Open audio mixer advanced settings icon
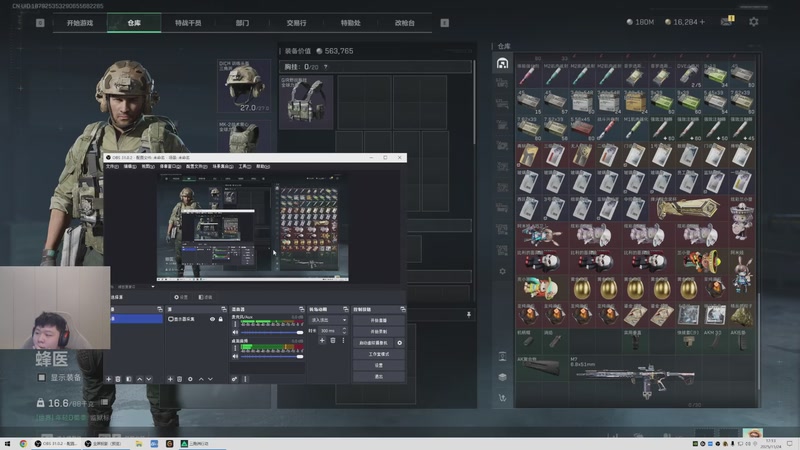Viewport: 800px width, 450px height. tap(234, 379)
